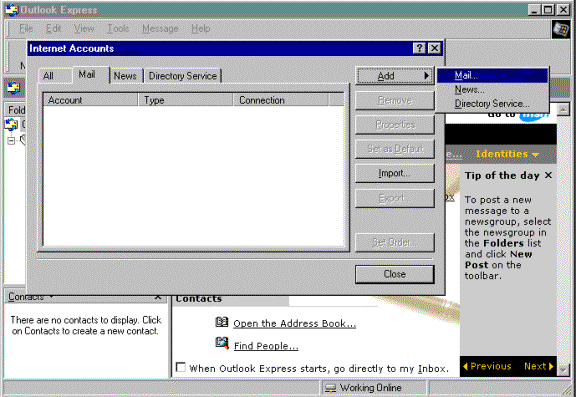This screenshot has width=576, height=397.
Task: Click the Set Order... button
Action: pyautogui.click(x=395, y=242)
